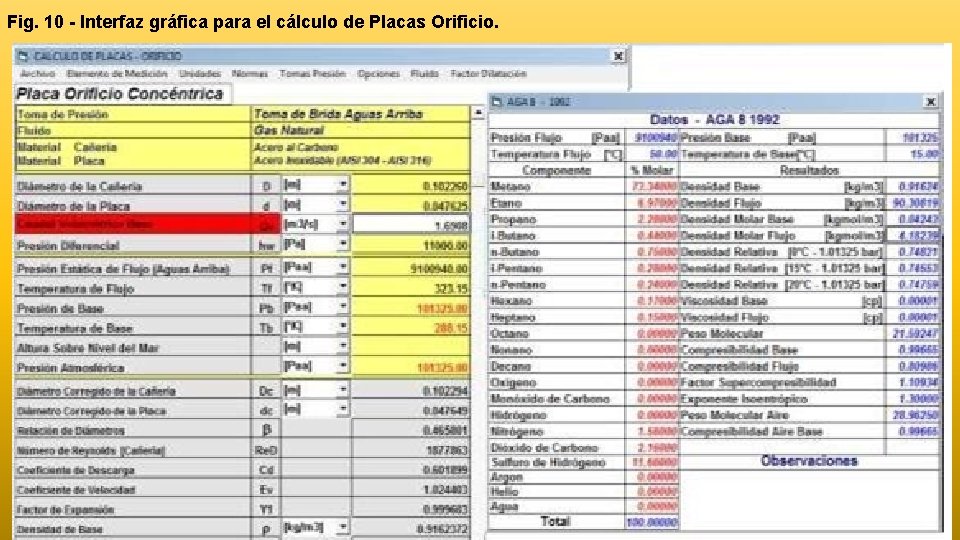Select the Toma de Brida Aguas Arriba value
960x540 pixels.
(338, 114)
